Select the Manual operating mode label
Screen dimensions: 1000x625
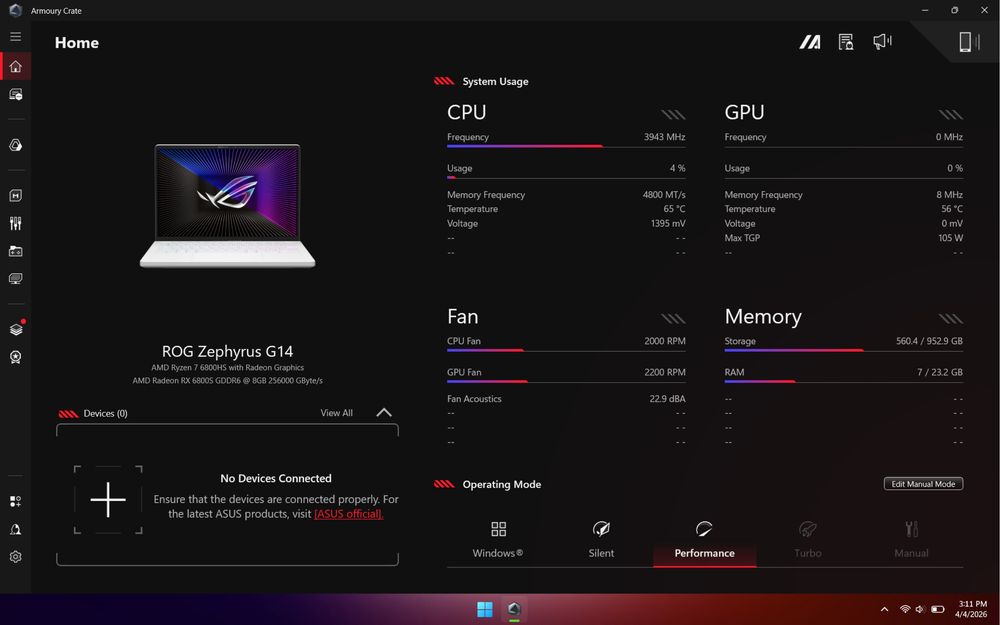coord(911,553)
